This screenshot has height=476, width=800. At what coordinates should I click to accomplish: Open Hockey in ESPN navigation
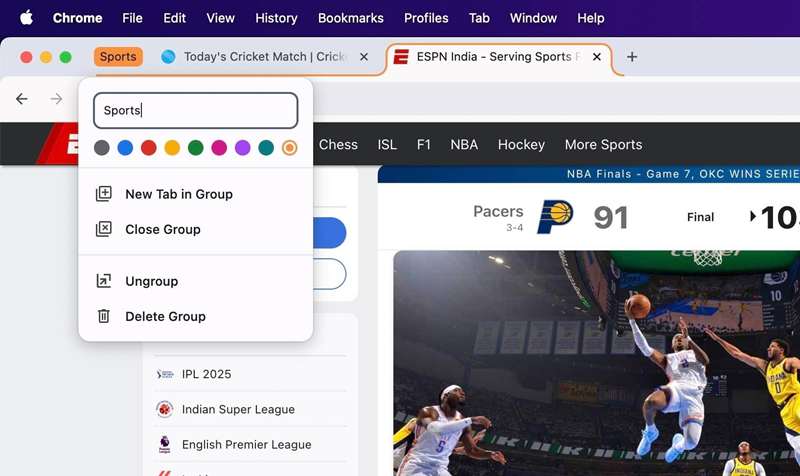pos(521,144)
